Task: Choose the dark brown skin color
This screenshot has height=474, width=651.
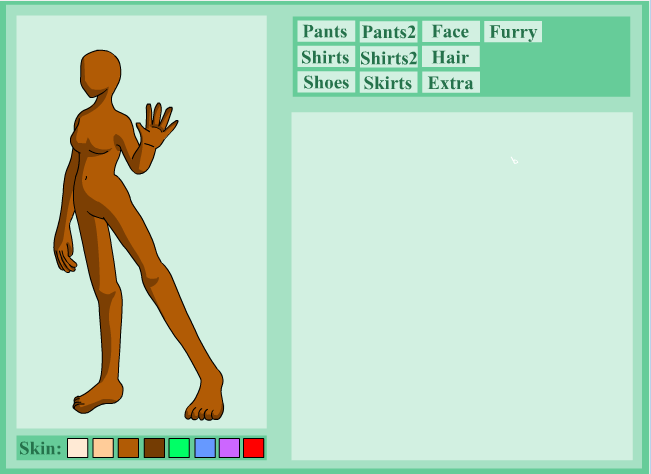Action: pyautogui.click(x=154, y=448)
